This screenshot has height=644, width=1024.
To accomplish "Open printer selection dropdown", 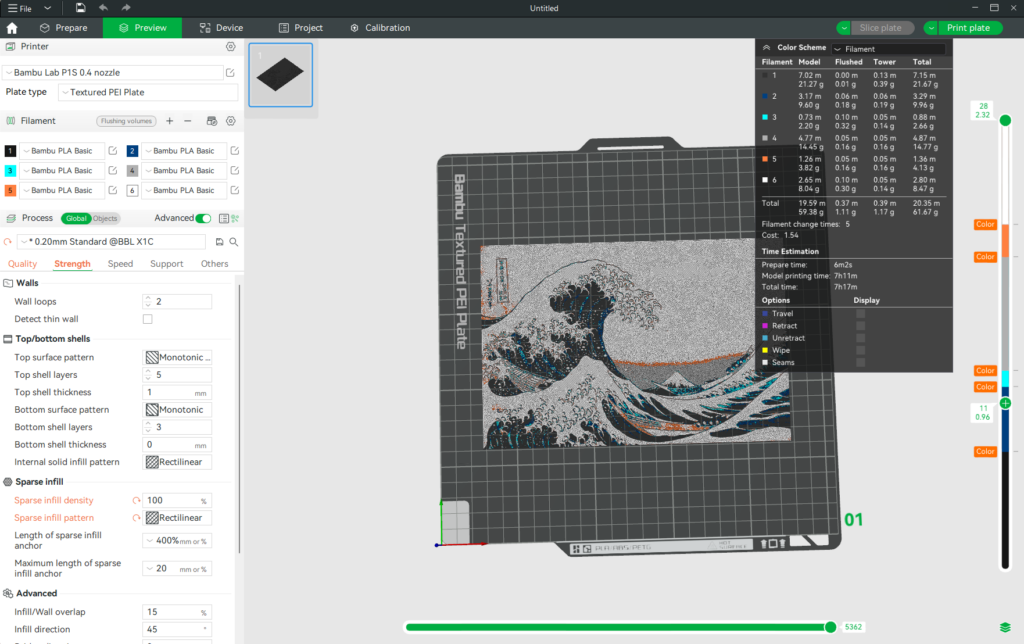I will pyautogui.click(x=113, y=72).
